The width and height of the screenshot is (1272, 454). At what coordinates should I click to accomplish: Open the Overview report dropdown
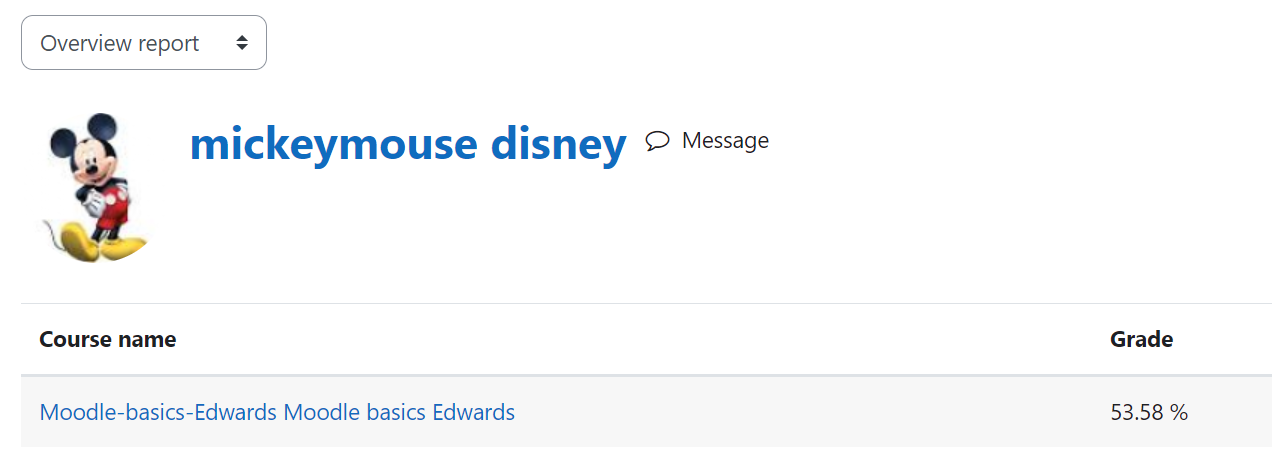[144, 43]
